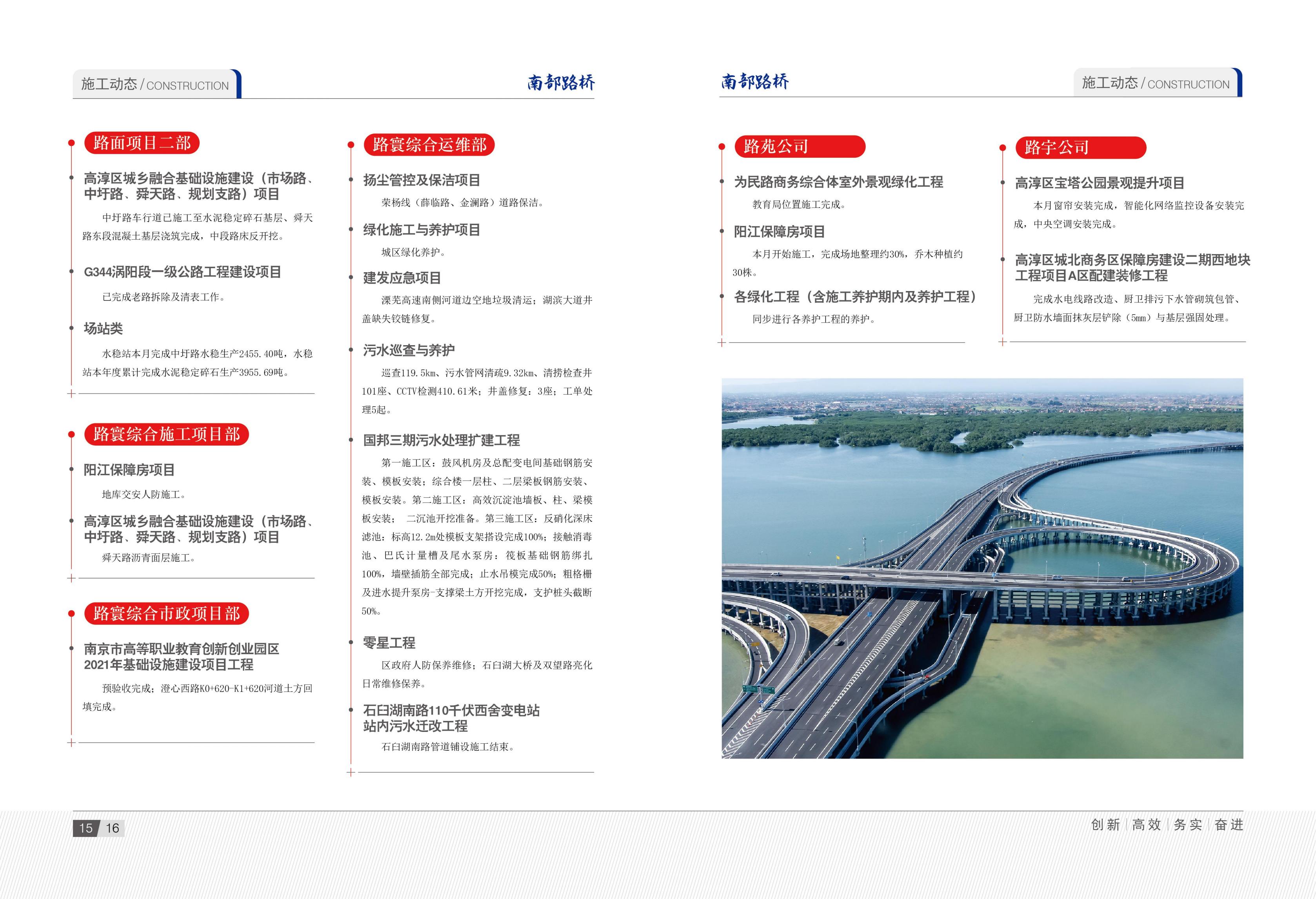Click the text 石臼湖南路管道铺设施工结束。
Image resolution: width=1316 pixels, height=899 pixels.
(448, 747)
